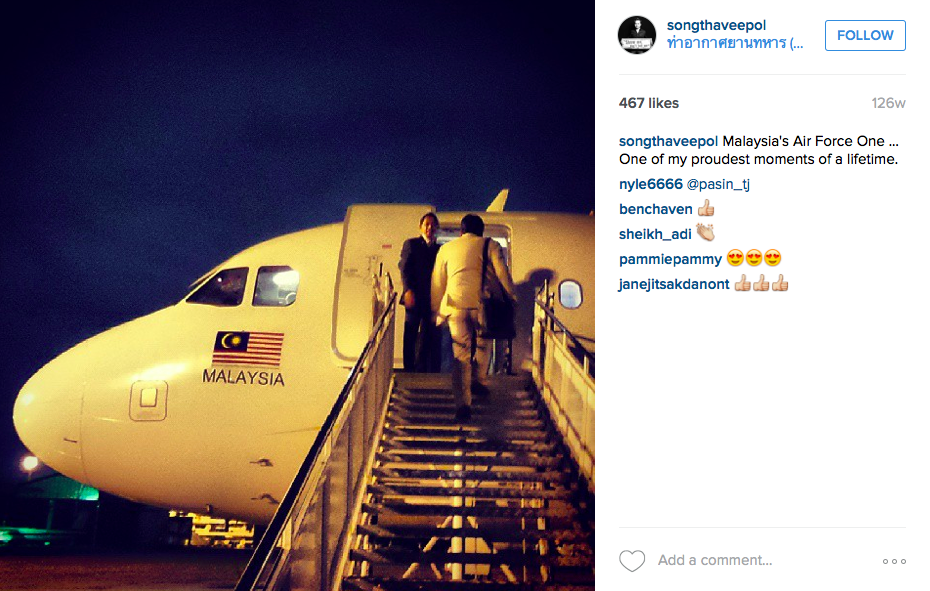This screenshot has height=591, width=930.
Task: Open songthaveepol's profile picture avatar
Action: pos(637,35)
